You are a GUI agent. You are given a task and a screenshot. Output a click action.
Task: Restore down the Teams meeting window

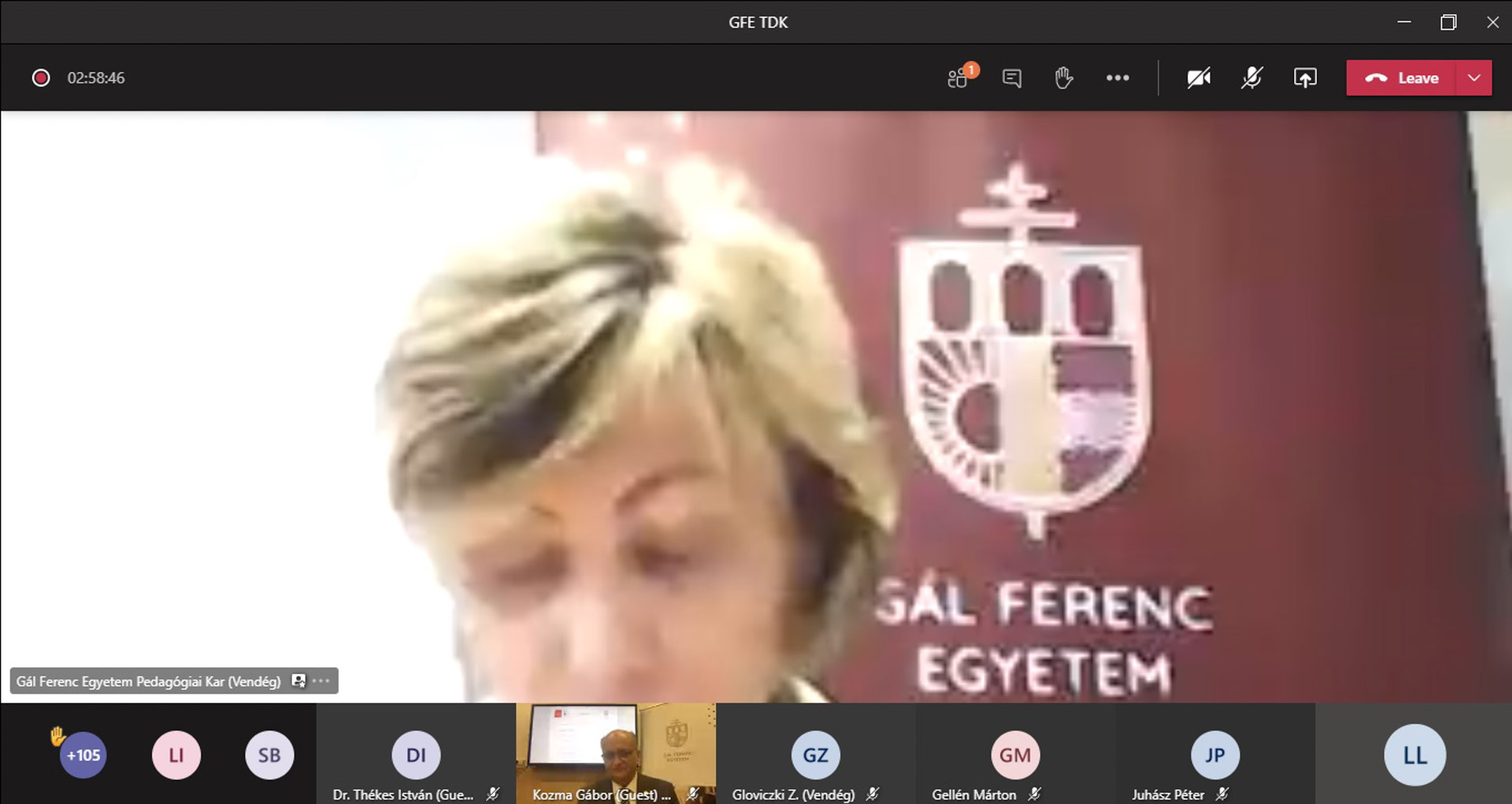coord(1447,22)
